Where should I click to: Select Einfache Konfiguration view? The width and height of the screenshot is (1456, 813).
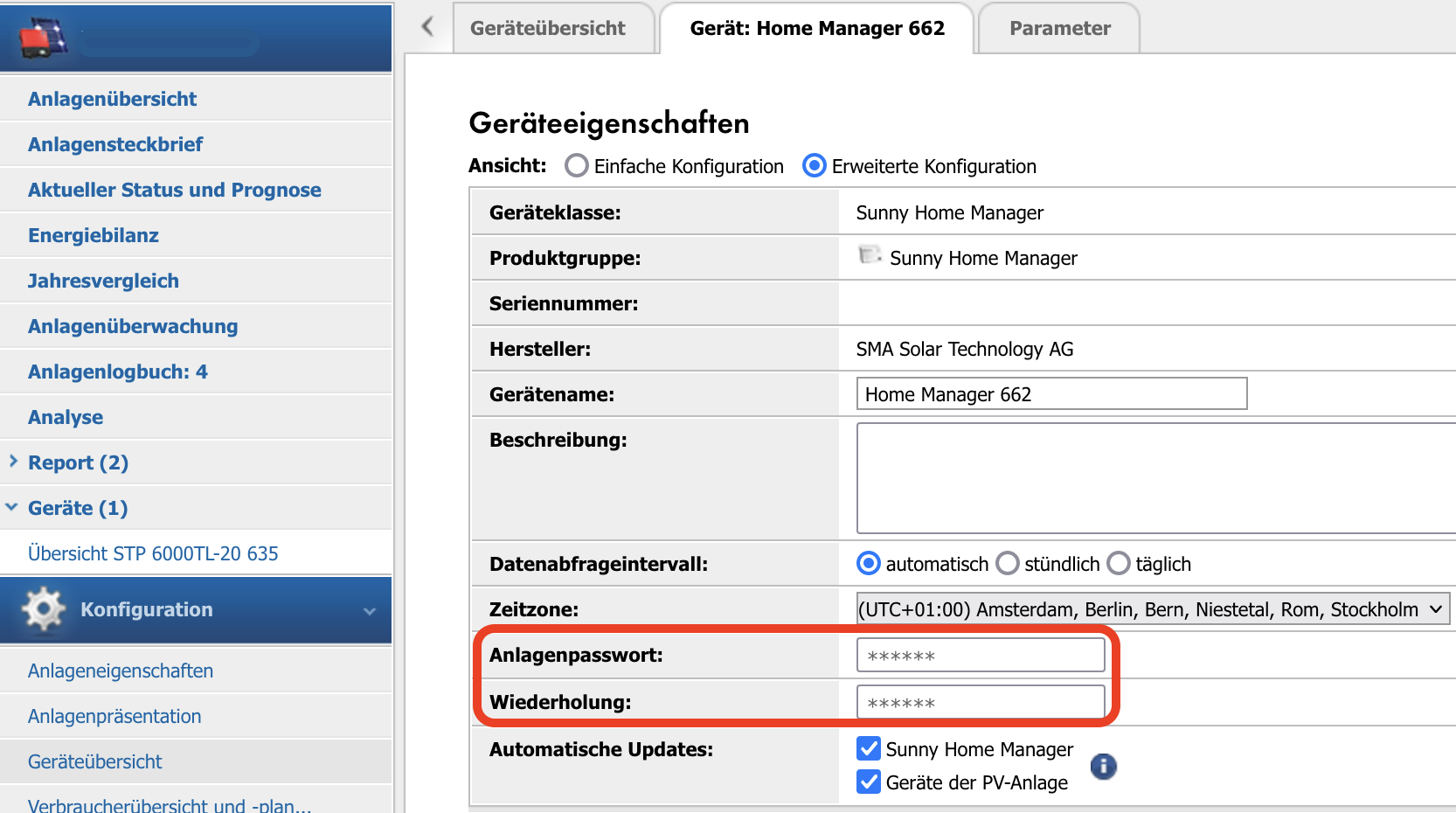coord(577,166)
